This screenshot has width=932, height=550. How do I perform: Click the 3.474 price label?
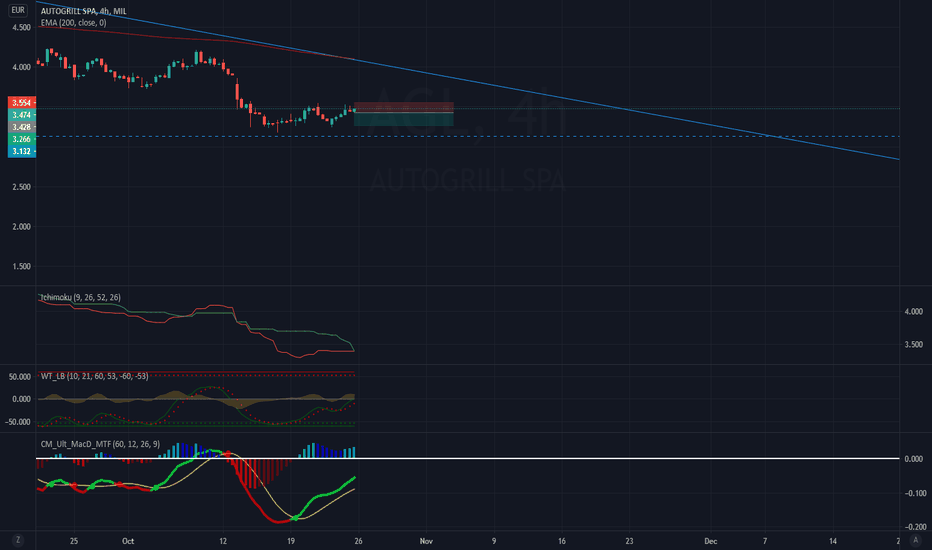point(22,115)
